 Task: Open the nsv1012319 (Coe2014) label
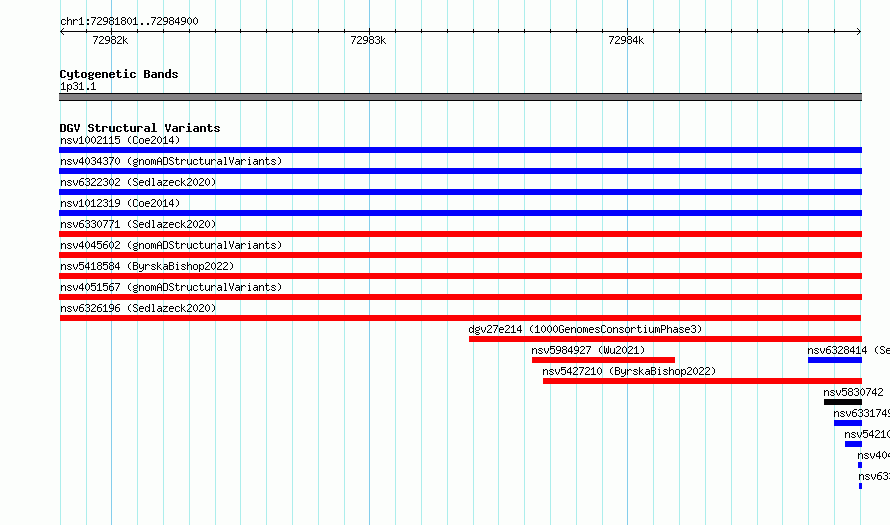click(120, 203)
